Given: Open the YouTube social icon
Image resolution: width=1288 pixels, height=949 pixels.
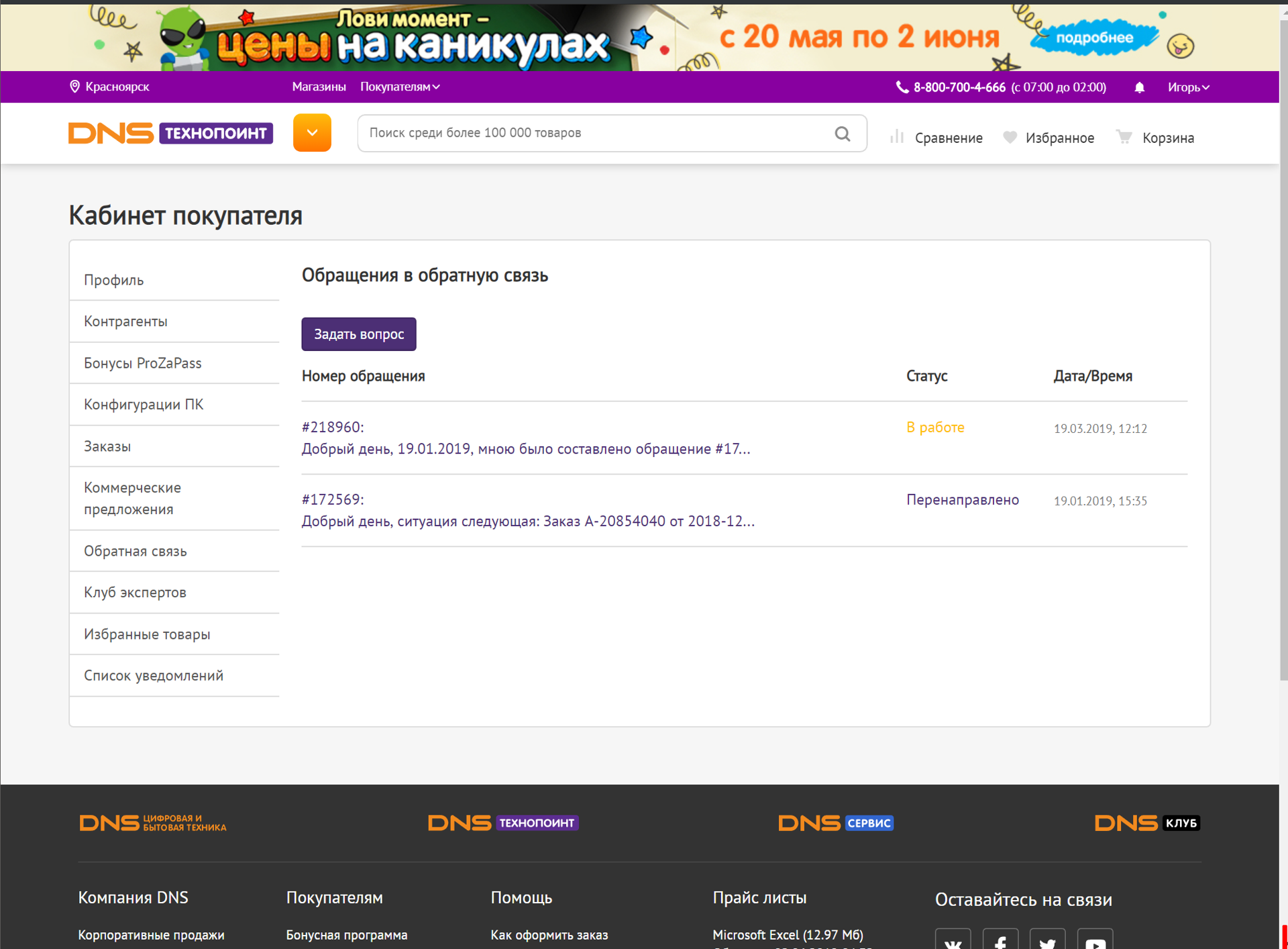Looking at the screenshot, I should tap(1095, 940).
